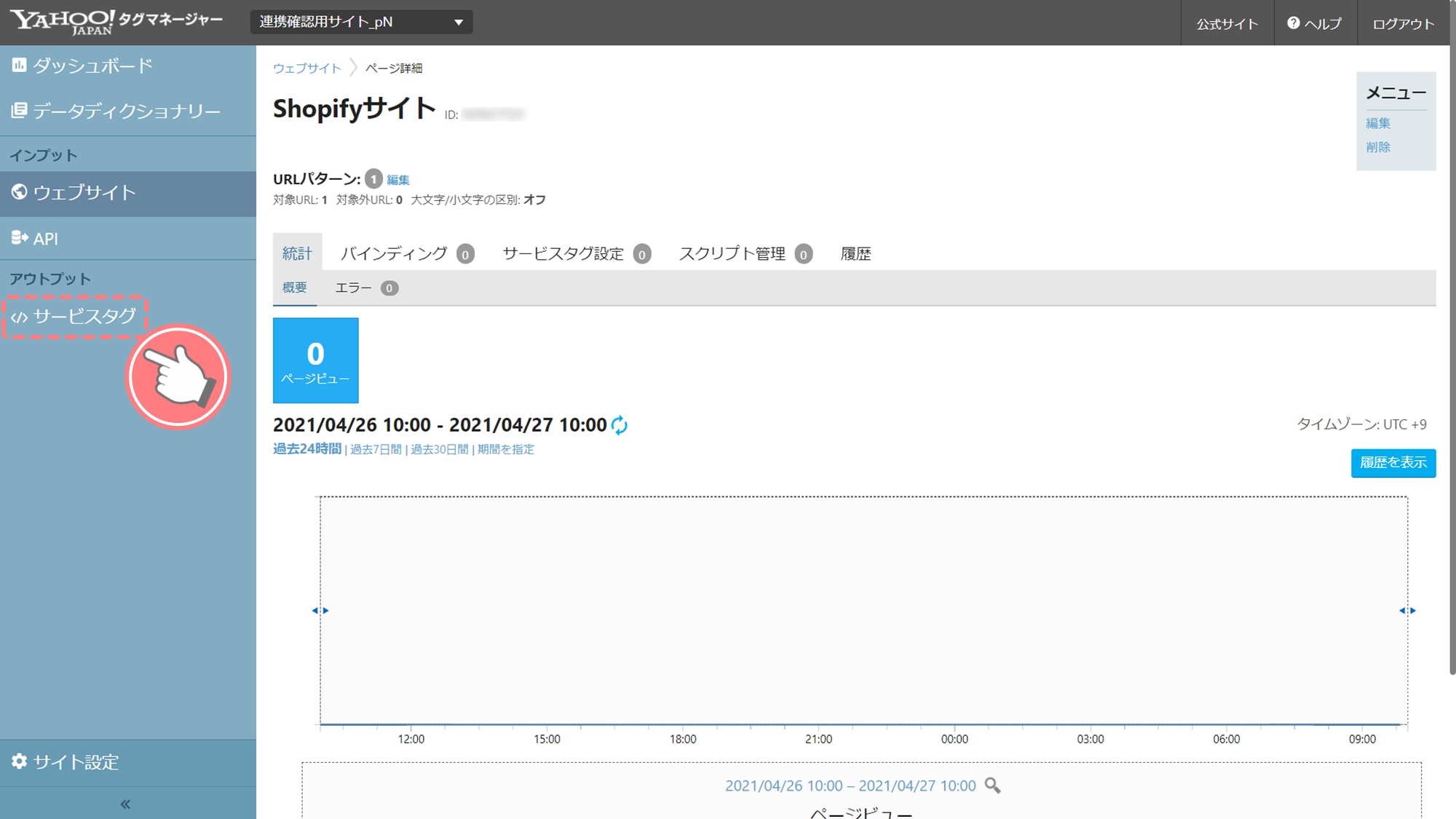Select the エラー sub-tab
Screen dimensions: 1456x819
pos(366,288)
